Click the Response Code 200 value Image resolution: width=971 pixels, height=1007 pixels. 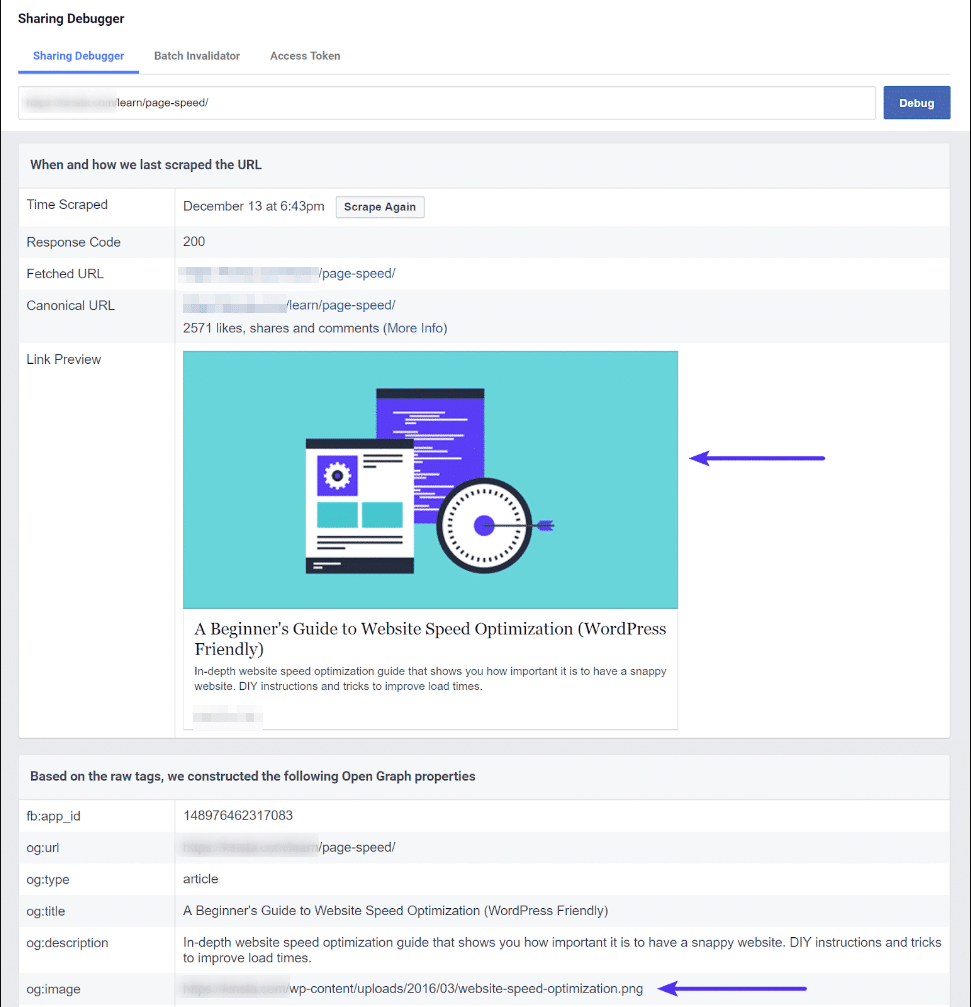(x=193, y=241)
